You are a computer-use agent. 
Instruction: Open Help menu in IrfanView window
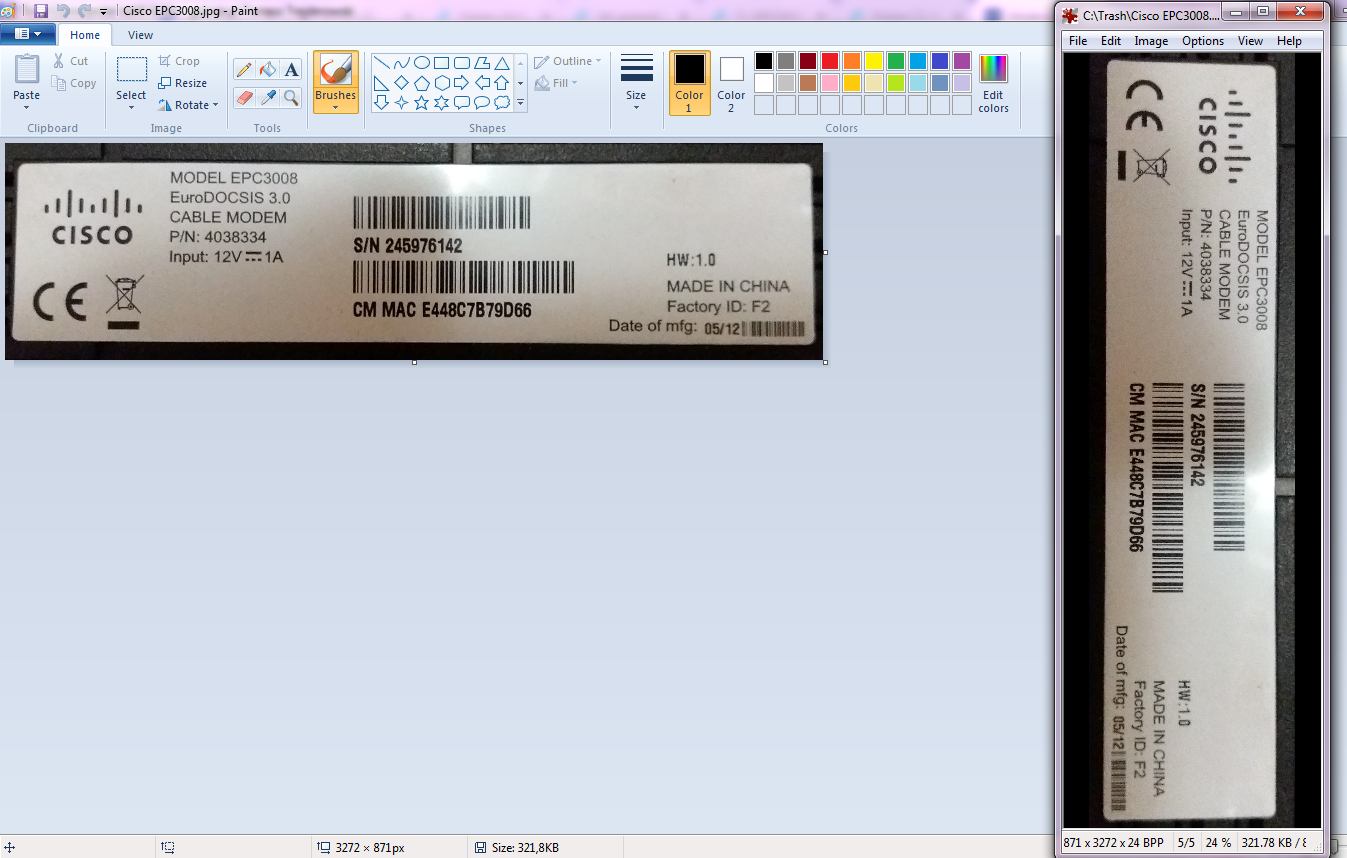click(x=1290, y=41)
